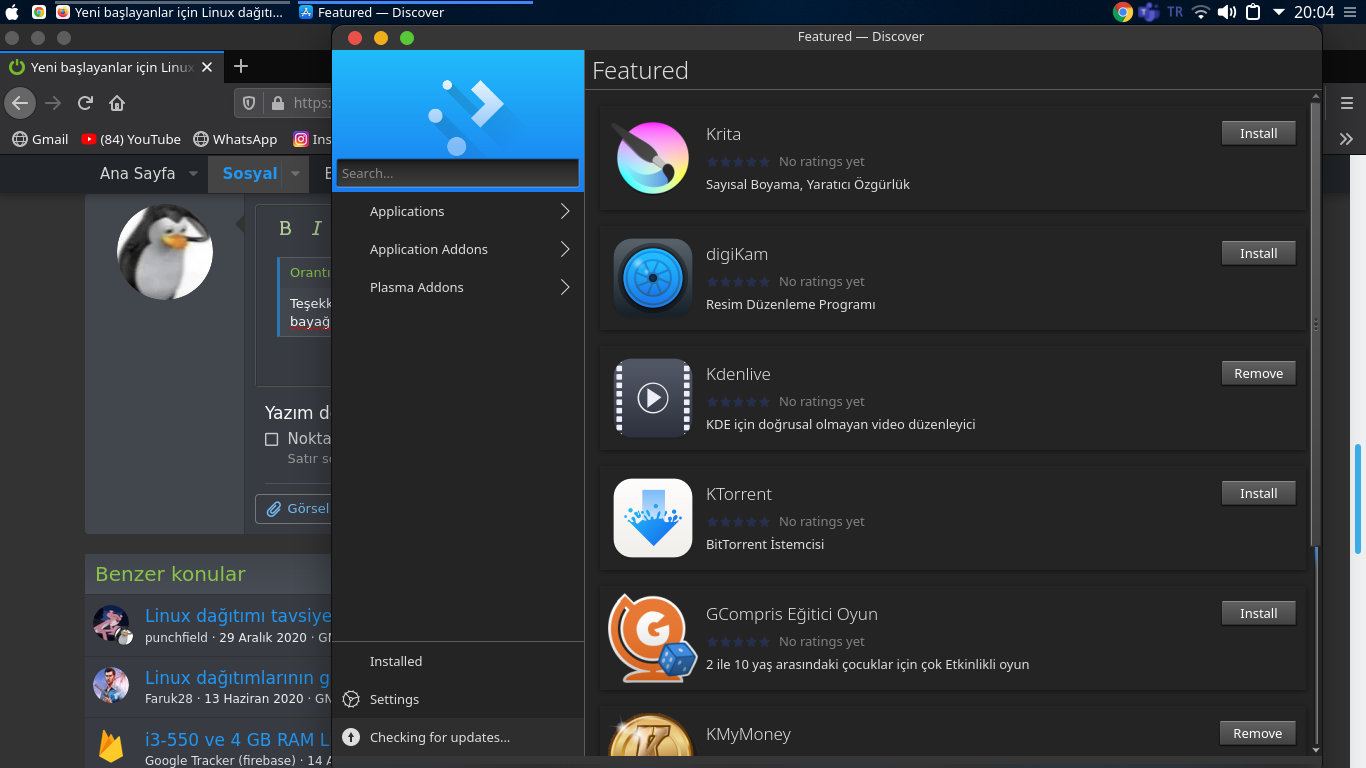This screenshot has width=1366, height=768.
Task: Click the penguin avatar on forum page
Action: pyautogui.click(x=165, y=252)
